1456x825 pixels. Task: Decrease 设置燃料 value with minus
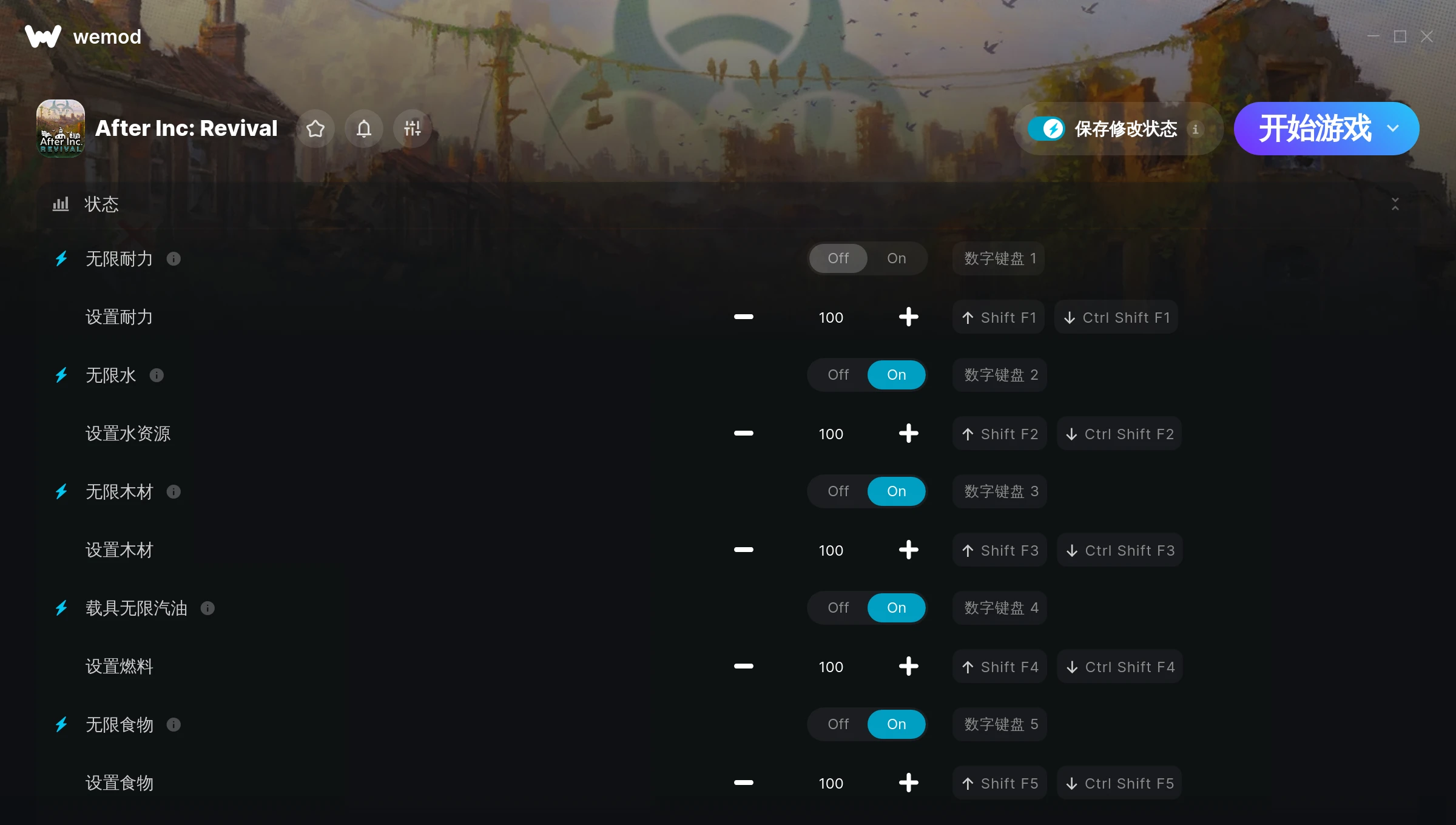point(743,666)
